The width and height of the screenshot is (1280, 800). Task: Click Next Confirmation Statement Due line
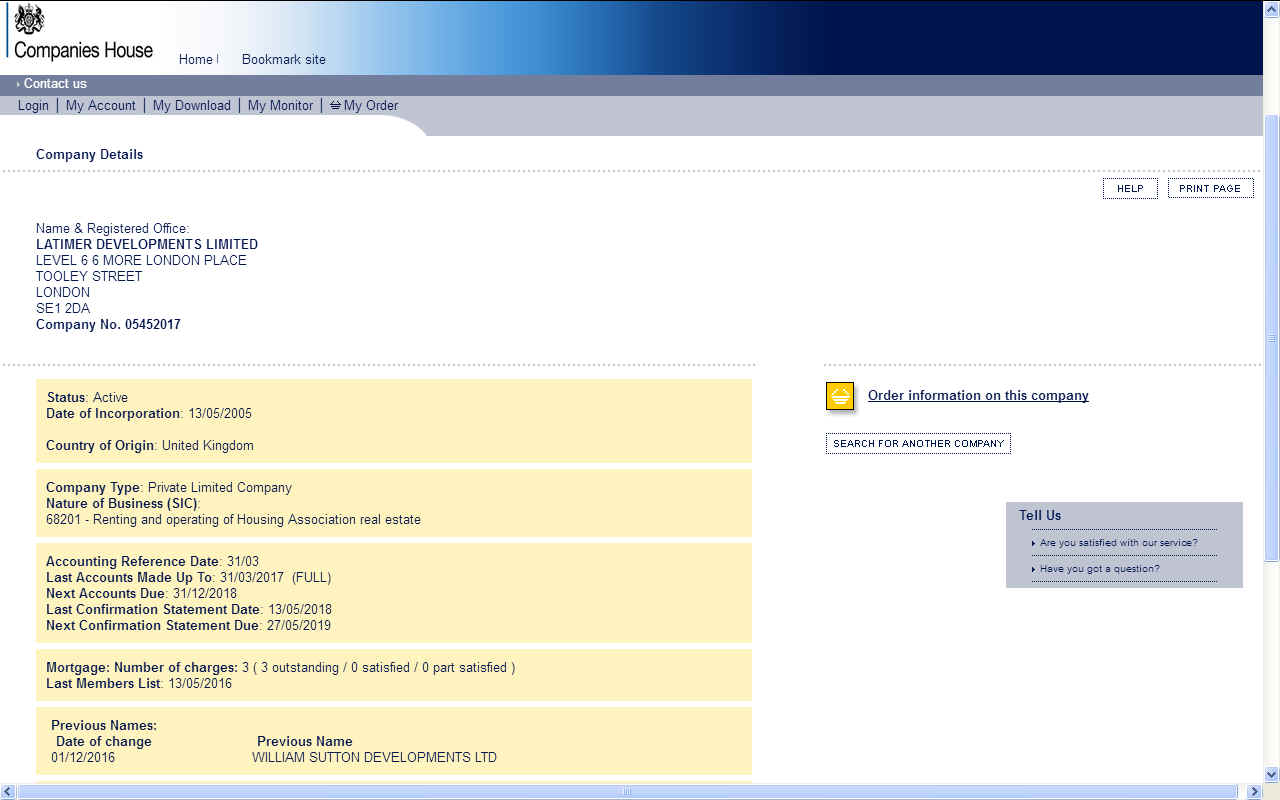tap(188, 626)
